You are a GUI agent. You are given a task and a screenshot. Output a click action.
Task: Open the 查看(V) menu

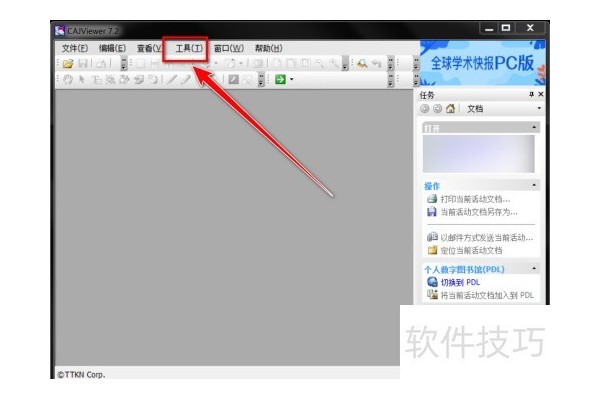(x=149, y=48)
